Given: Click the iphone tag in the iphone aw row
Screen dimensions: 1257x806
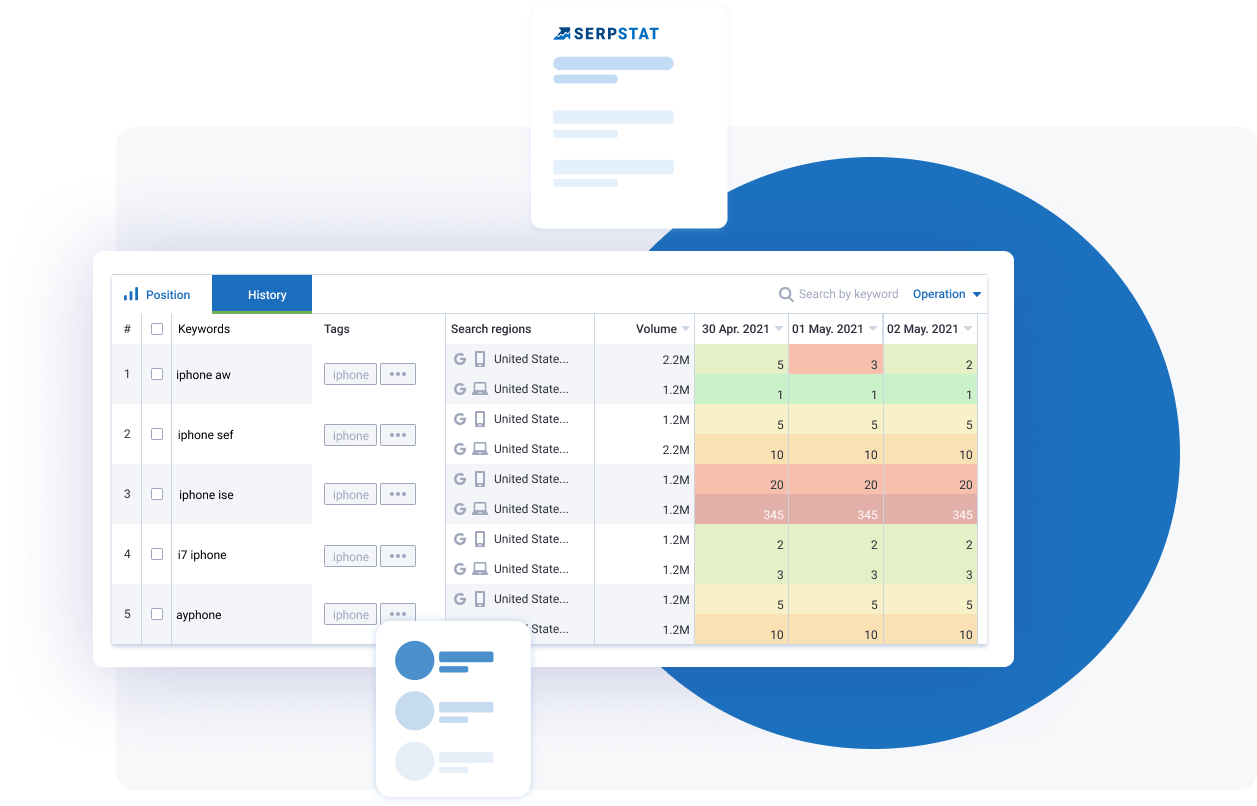Looking at the screenshot, I should coord(350,375).
